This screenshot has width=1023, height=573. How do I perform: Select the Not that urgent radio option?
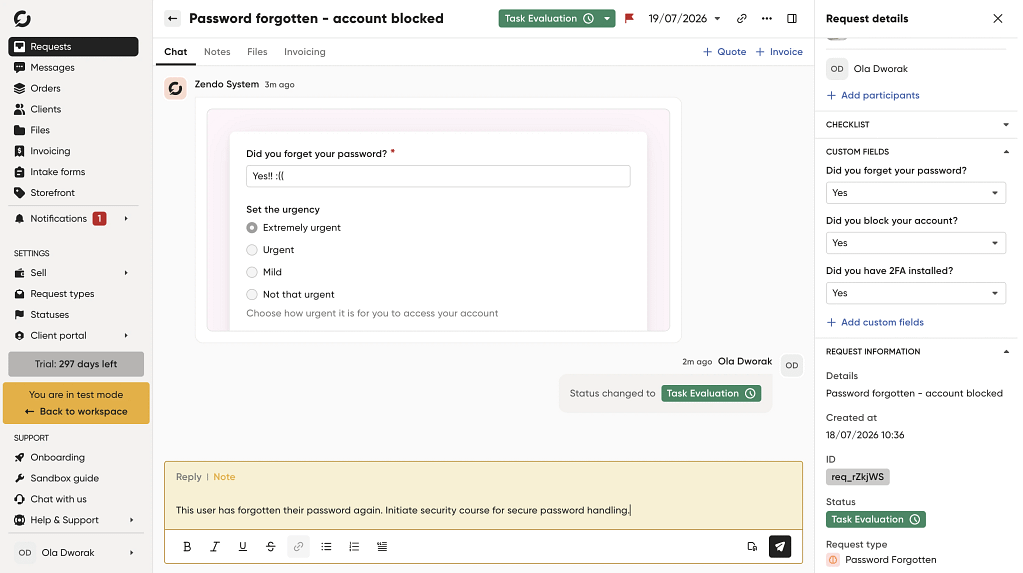pyautogui.click(x=252, y=294)
